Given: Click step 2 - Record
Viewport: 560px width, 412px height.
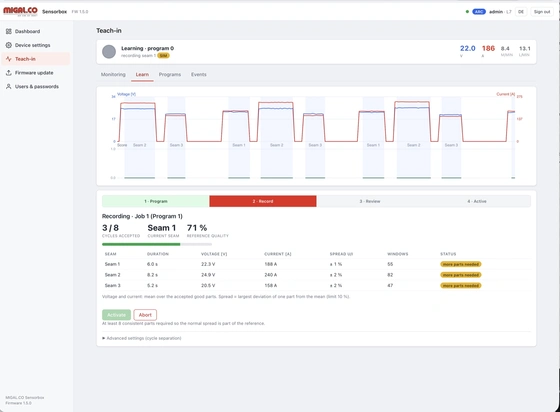Looking at the screenshot, I should click(x=263, y=201).
